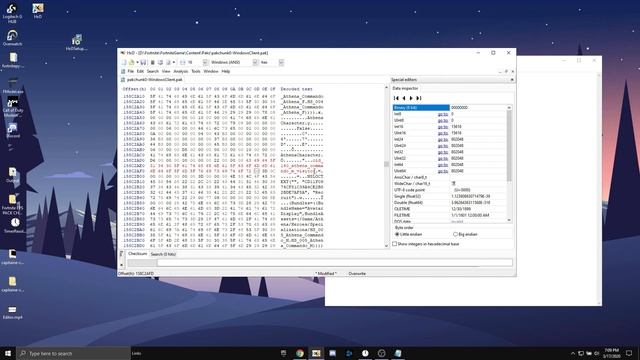Go to next byte in Data inspector
Viewport: 640px width, 360px height.
pos(411,98)
